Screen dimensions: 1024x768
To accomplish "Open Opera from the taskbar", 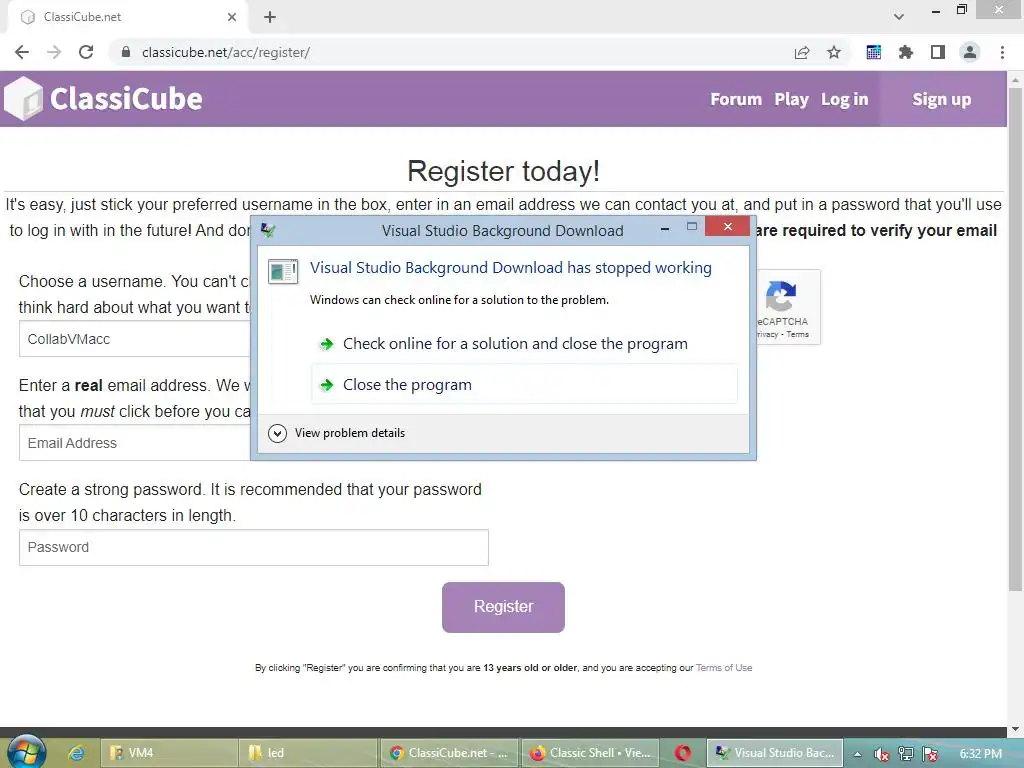I will [x=683, y=753].
